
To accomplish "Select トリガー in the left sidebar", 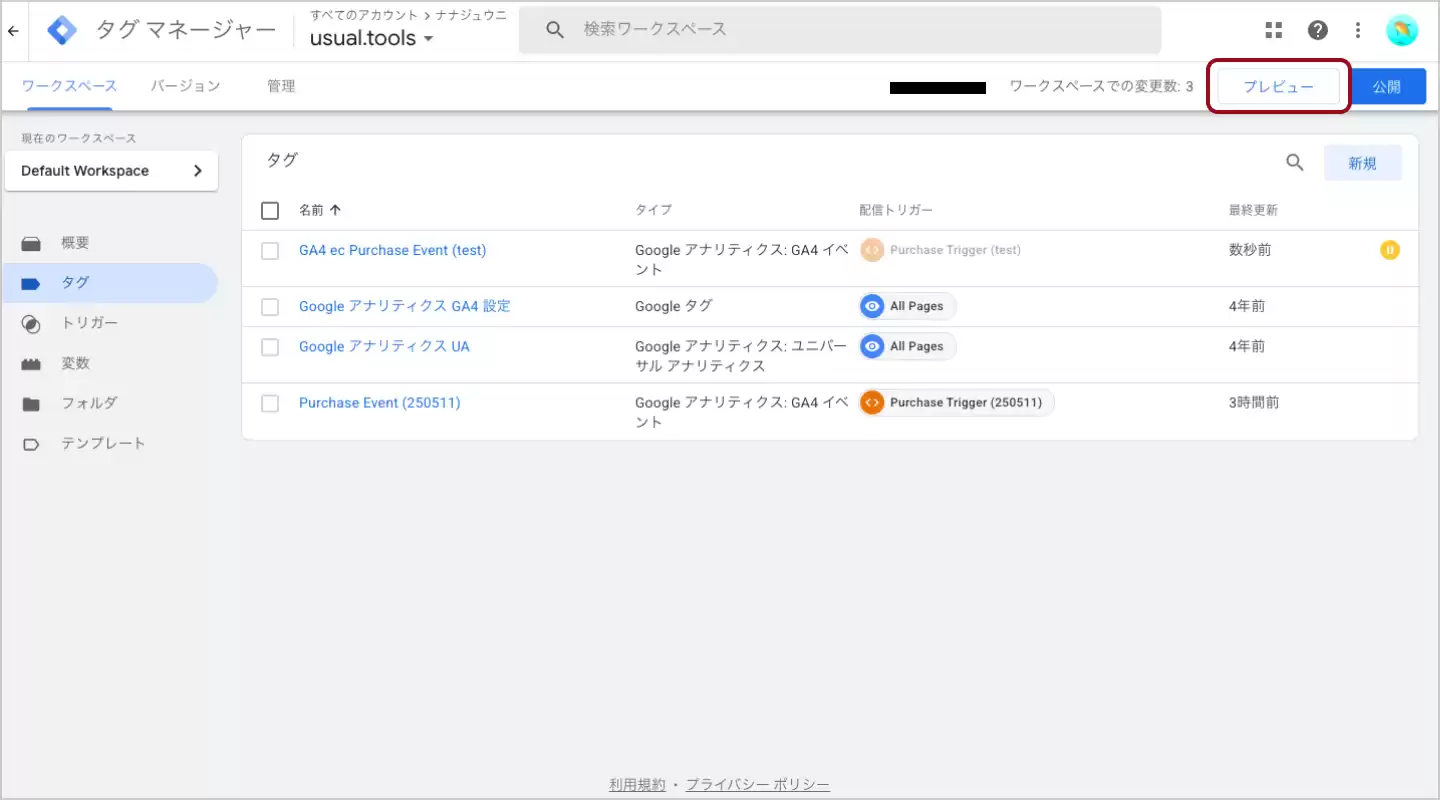I will pyautogui.click(x=90, y=323).
